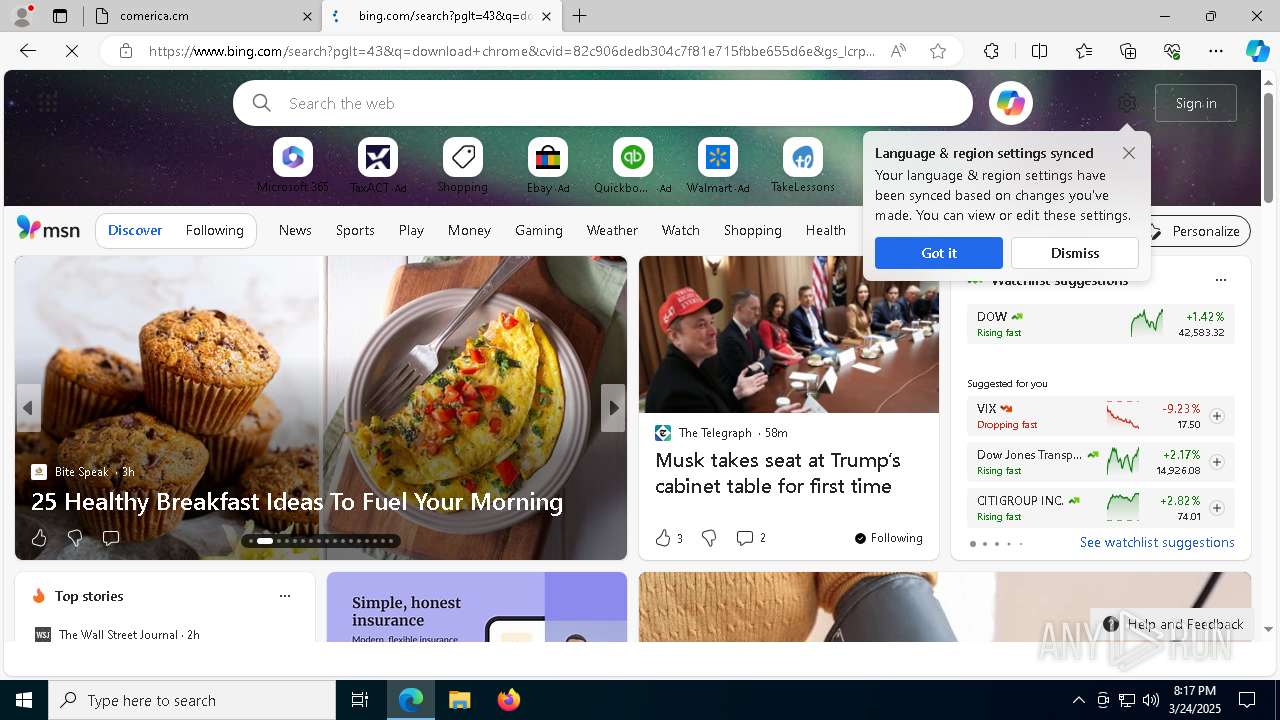The image size is (1280, 720).
Task: Open the TaxACT shortcut icon
Action: pos(377,157)
